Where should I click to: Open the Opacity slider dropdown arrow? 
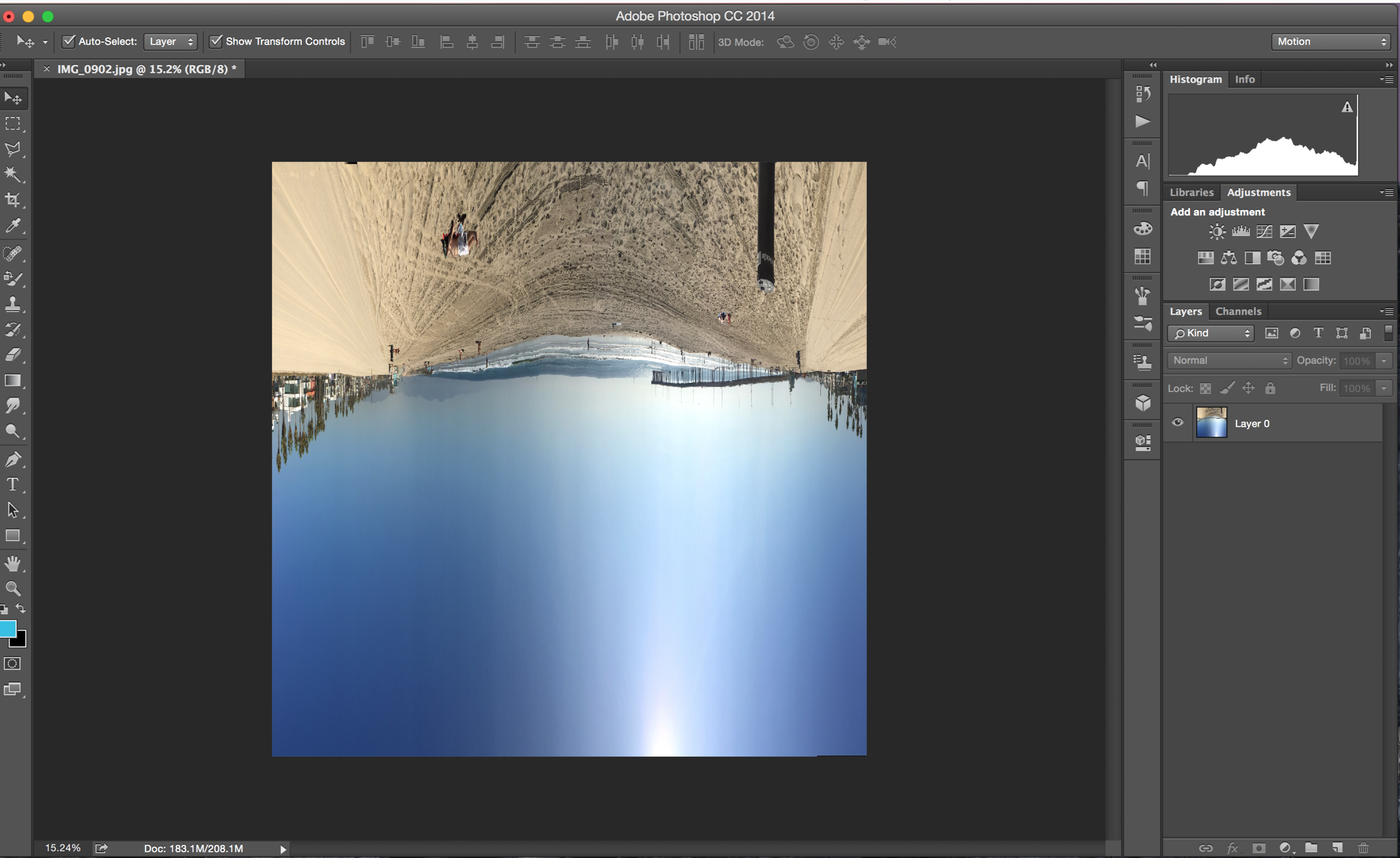(1384, 361)
